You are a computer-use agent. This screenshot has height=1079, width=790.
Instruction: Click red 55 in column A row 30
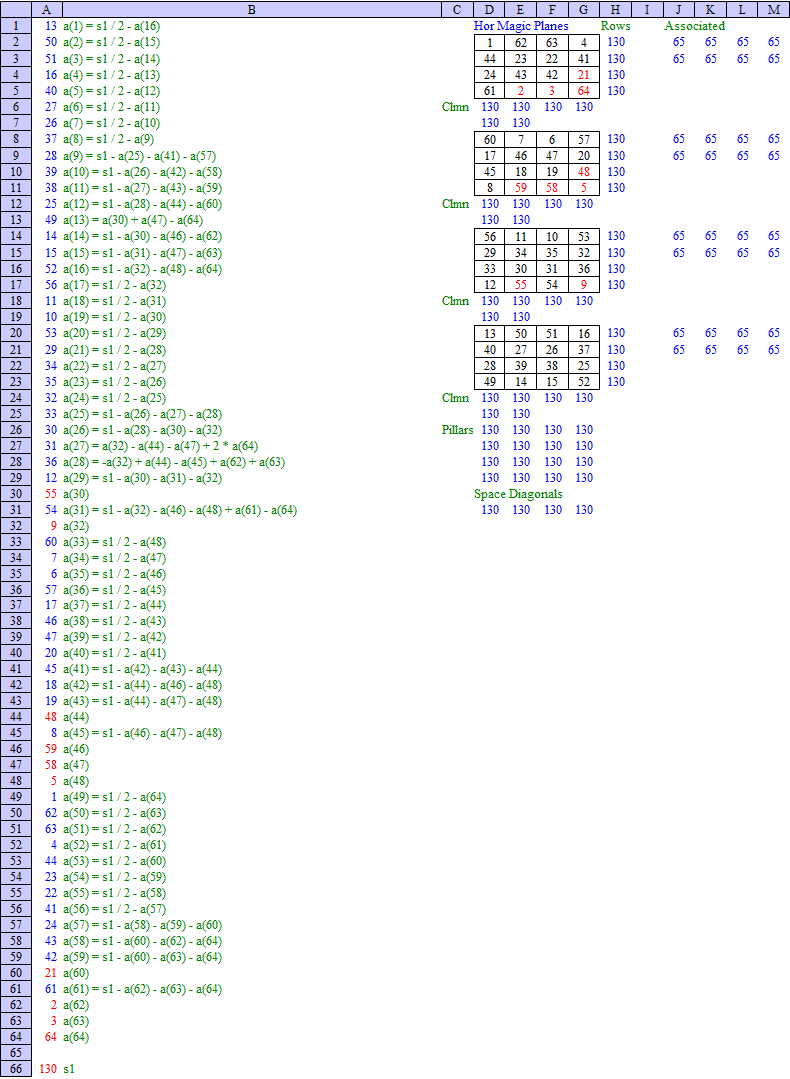(x=51, y=494)
